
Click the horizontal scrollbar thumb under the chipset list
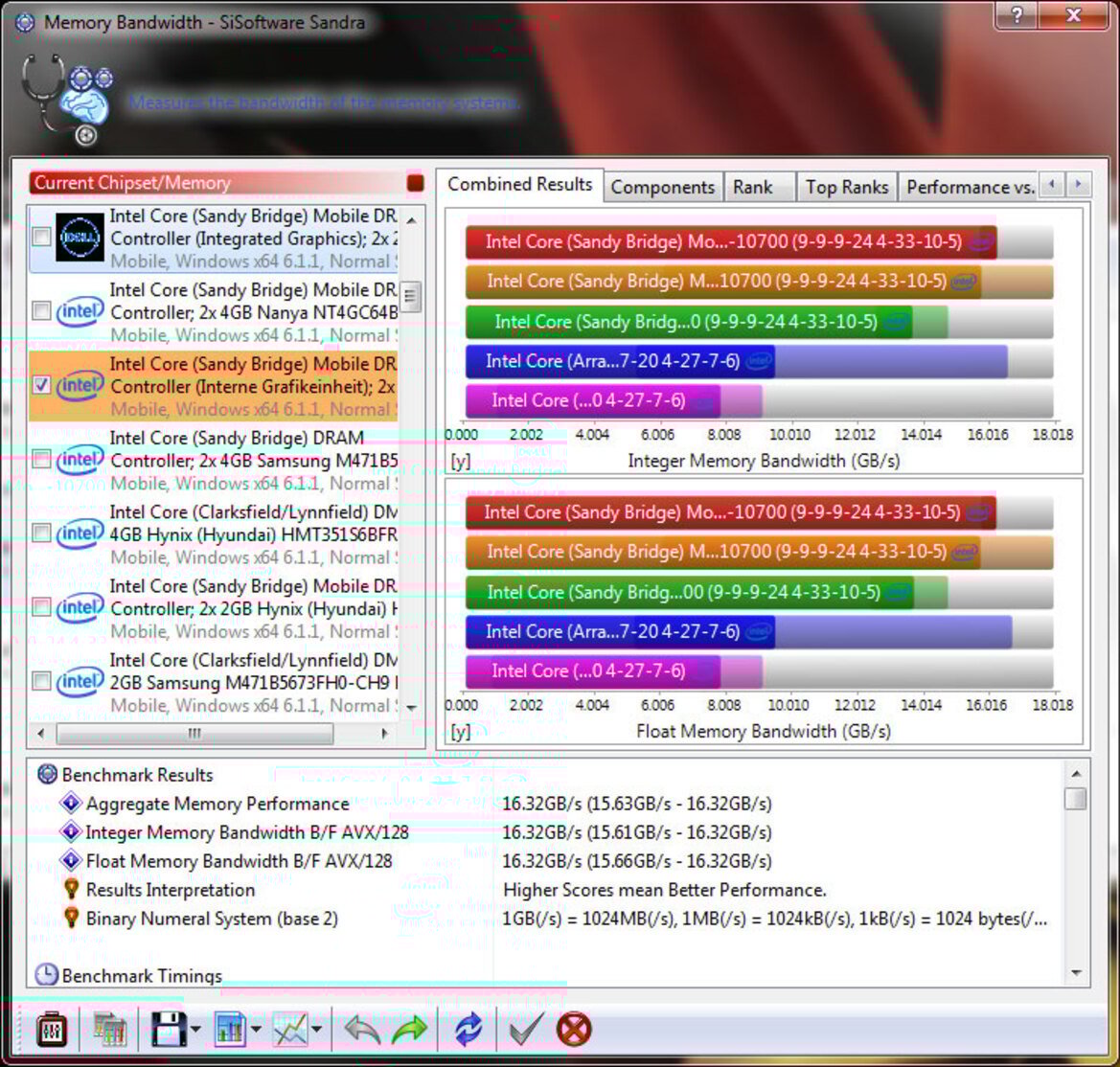pos(194,734)
